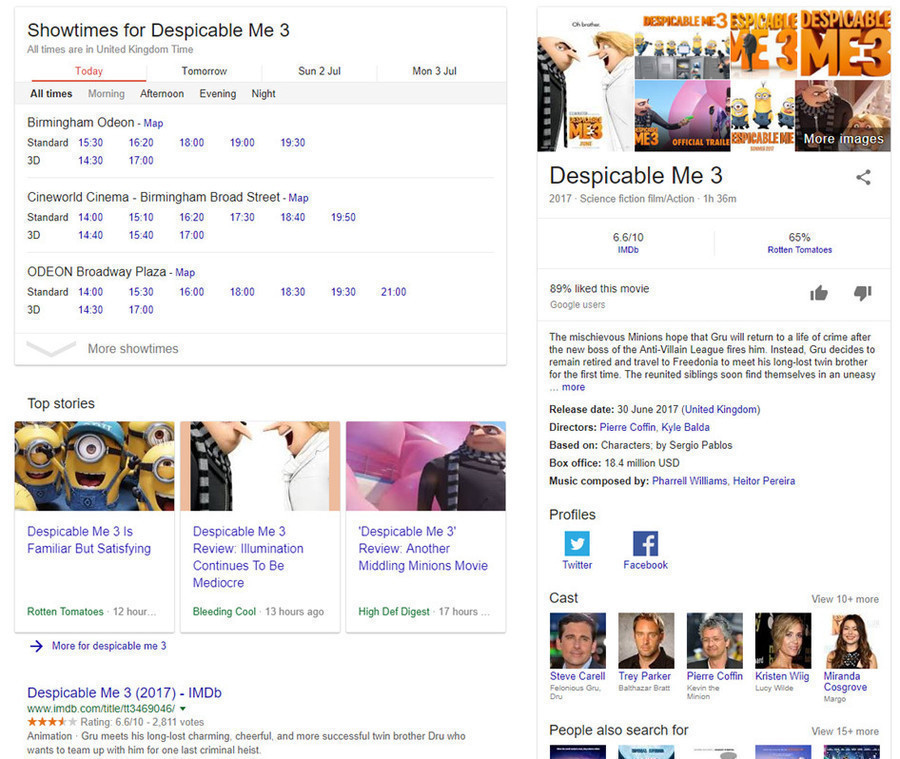Open High Def Digest Middling Minions story

click(x=423, y=548)
